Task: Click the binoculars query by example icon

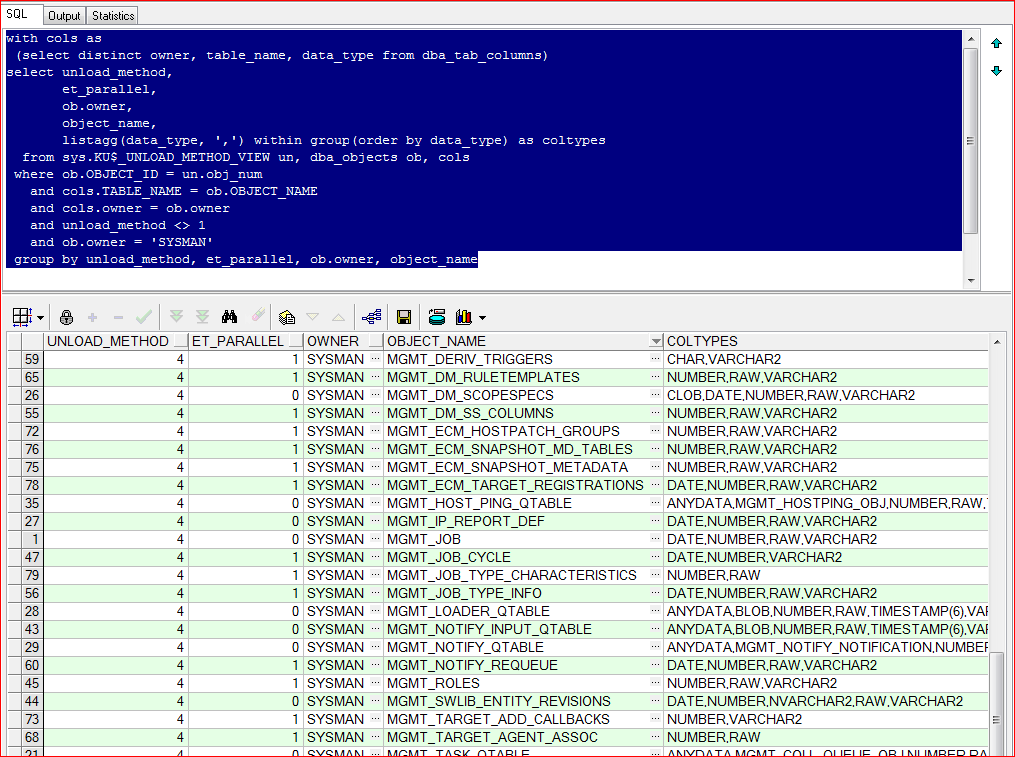Action: tap(229, 317)
